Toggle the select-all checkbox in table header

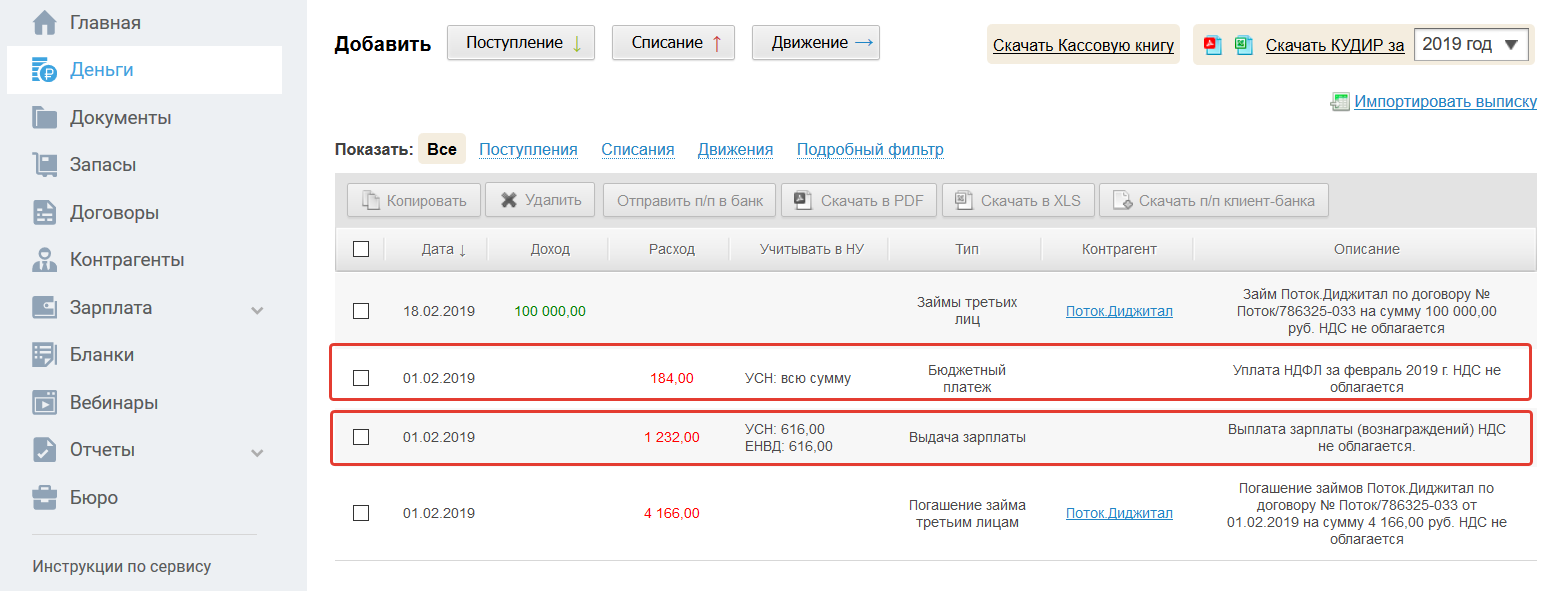(361, 249)
